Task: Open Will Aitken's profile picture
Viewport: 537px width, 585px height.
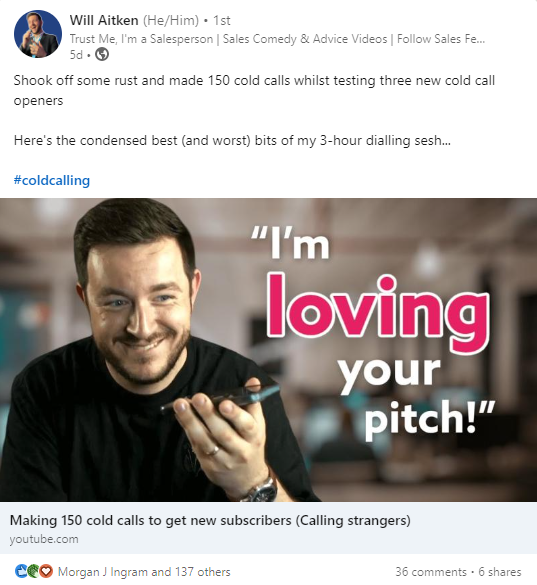Action: [x=38, y=34]
